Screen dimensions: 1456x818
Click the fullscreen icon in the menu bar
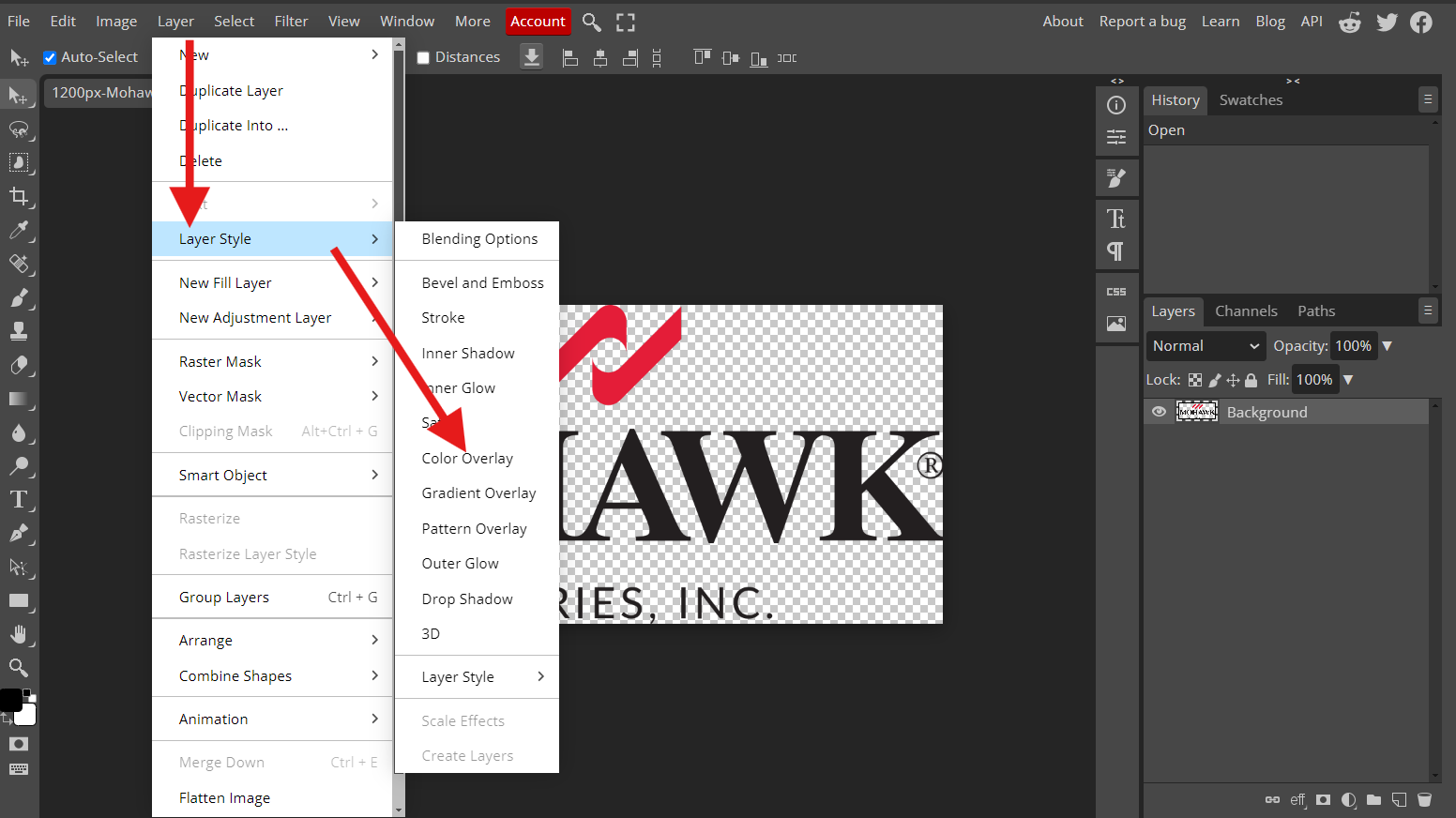click(x=626, y=22)
